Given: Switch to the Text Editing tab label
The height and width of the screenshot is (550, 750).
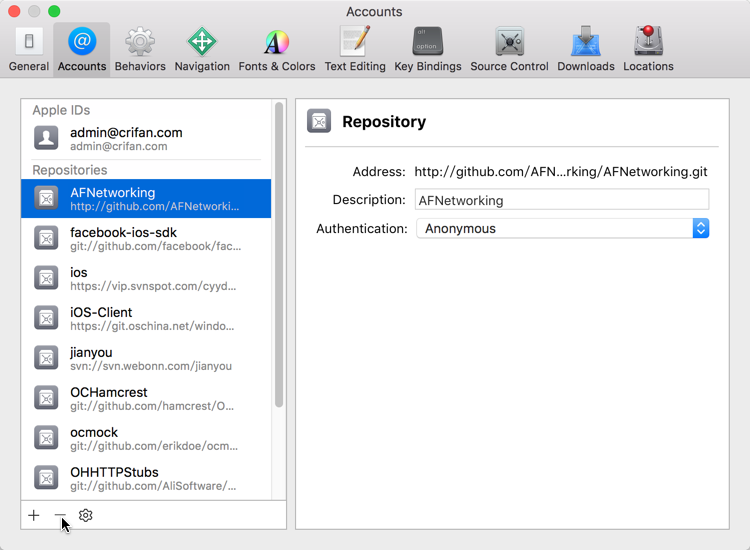Looking at the screenshot, I should (355, 66).
